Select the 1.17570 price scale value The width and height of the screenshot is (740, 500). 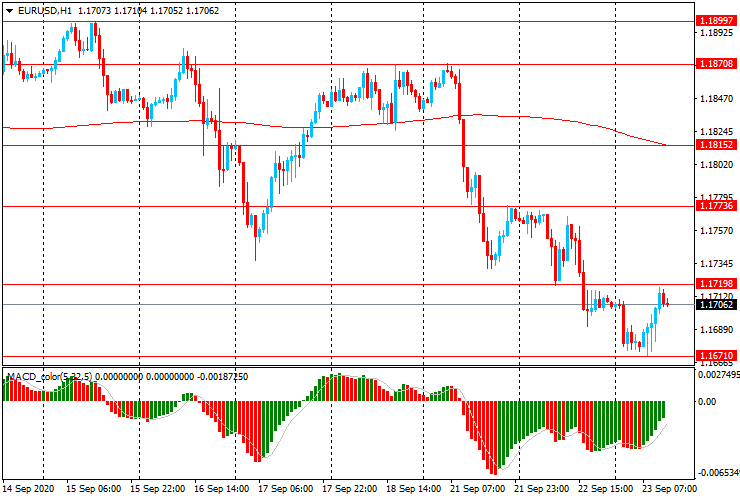[x=717, y=230]
